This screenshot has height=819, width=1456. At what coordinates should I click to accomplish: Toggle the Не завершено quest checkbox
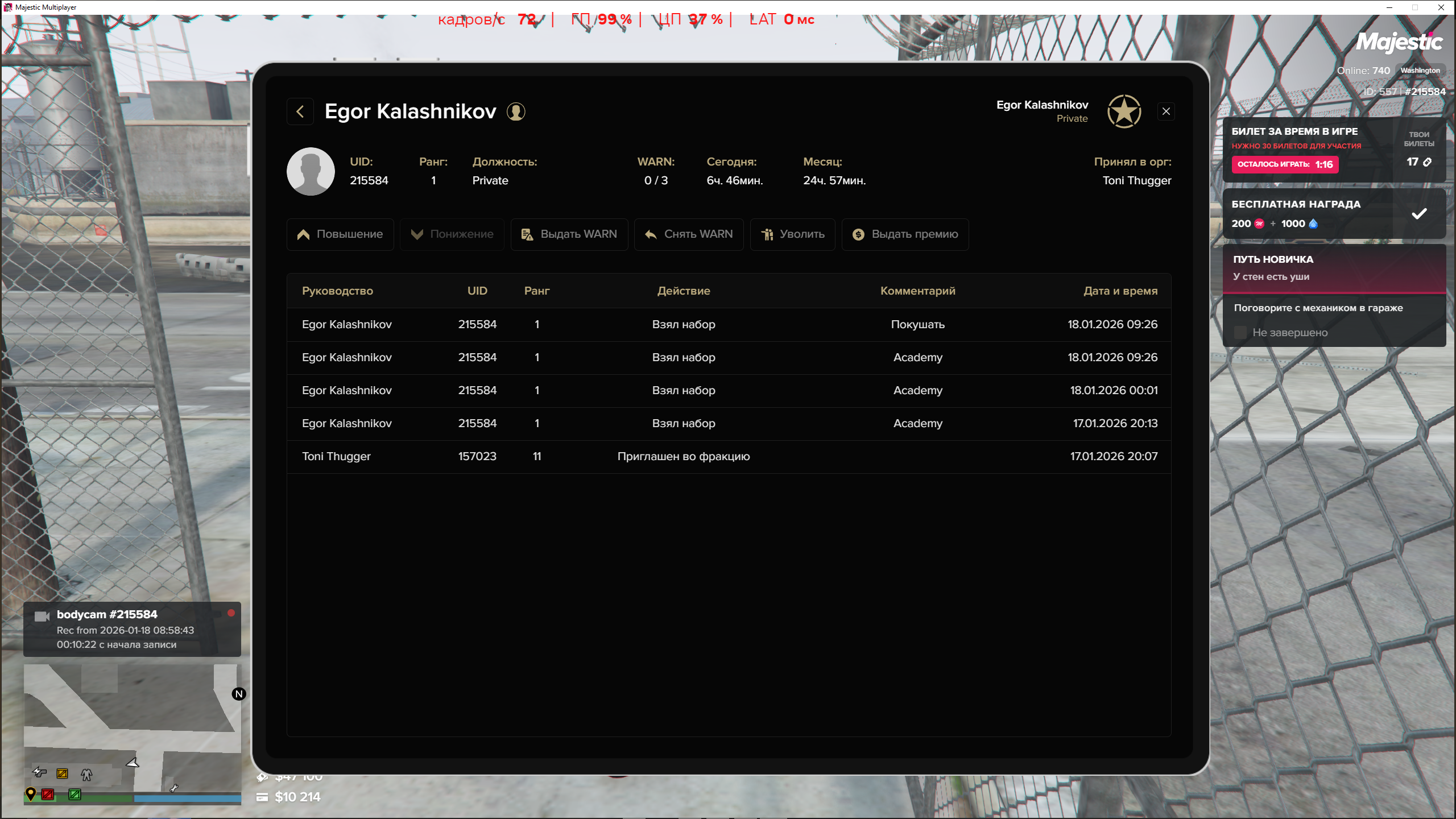tap(1240, 333)
